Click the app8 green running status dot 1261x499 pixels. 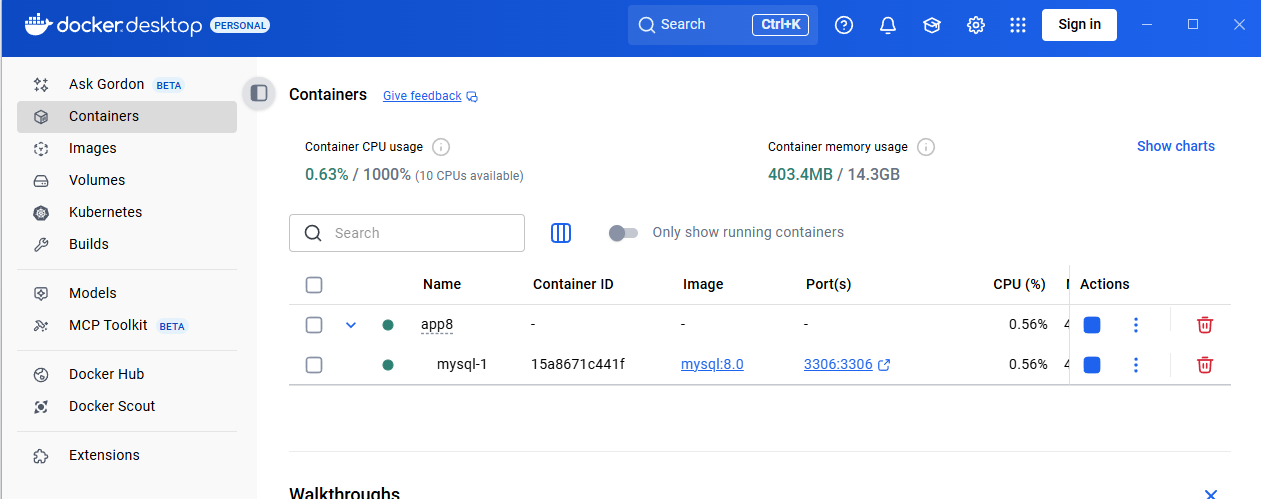click(x=388, y=325)
